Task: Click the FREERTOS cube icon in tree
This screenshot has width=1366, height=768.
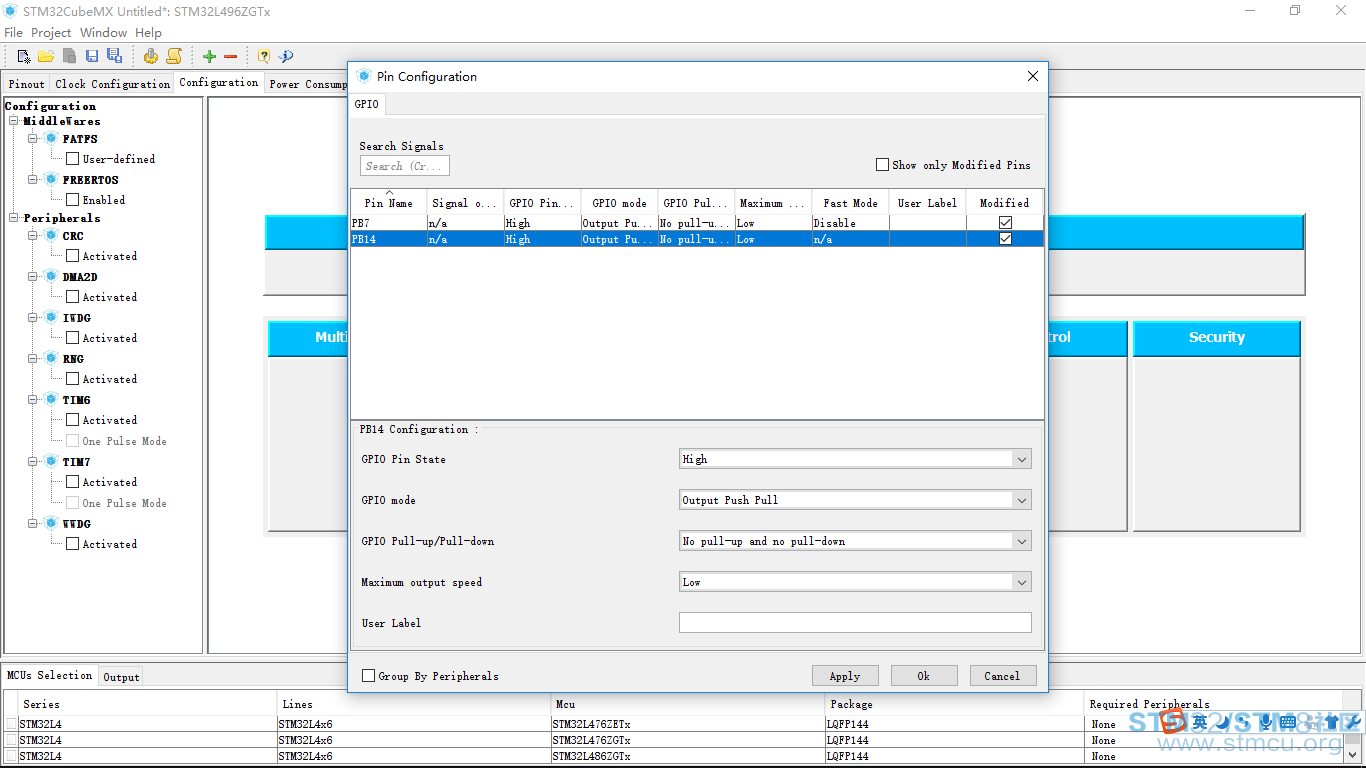Action: (x=51, y=180)
